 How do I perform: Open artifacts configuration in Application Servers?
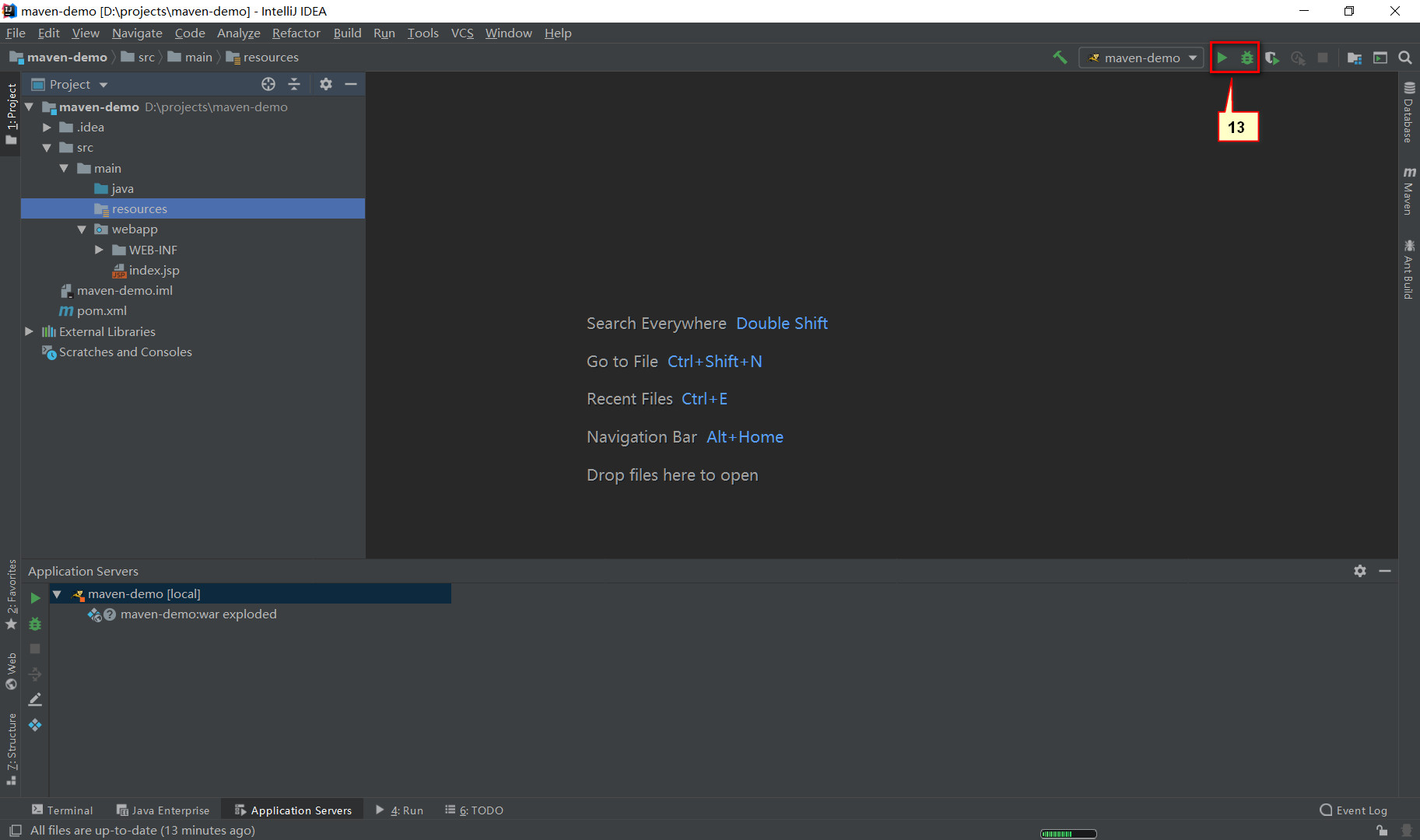35,725
